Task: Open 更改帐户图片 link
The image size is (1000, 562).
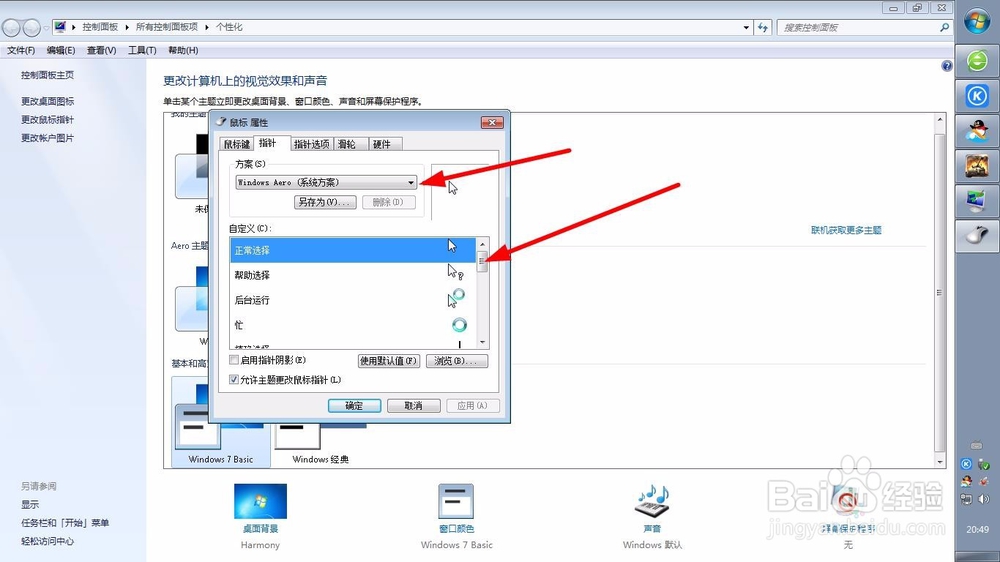Action: point(47,138)
